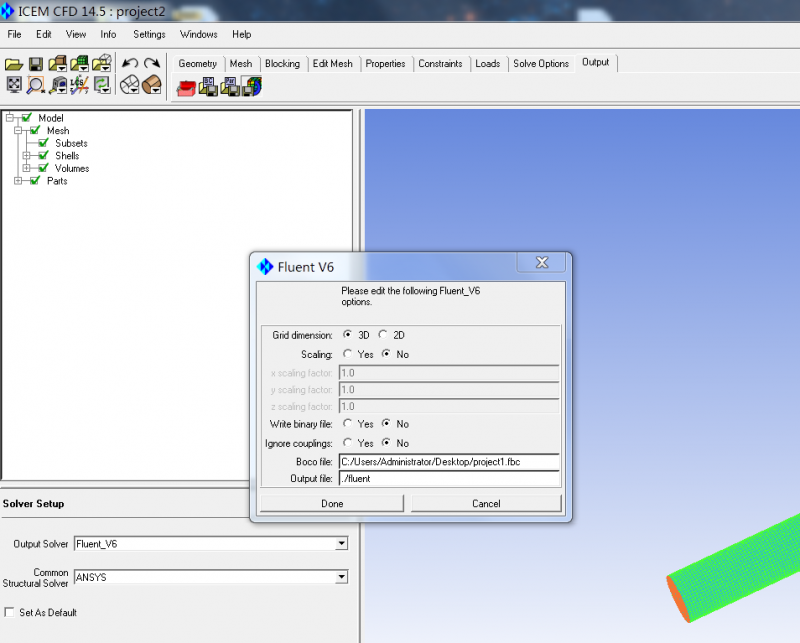
Task: Redo the last undone action
Action: coord(152,63)
